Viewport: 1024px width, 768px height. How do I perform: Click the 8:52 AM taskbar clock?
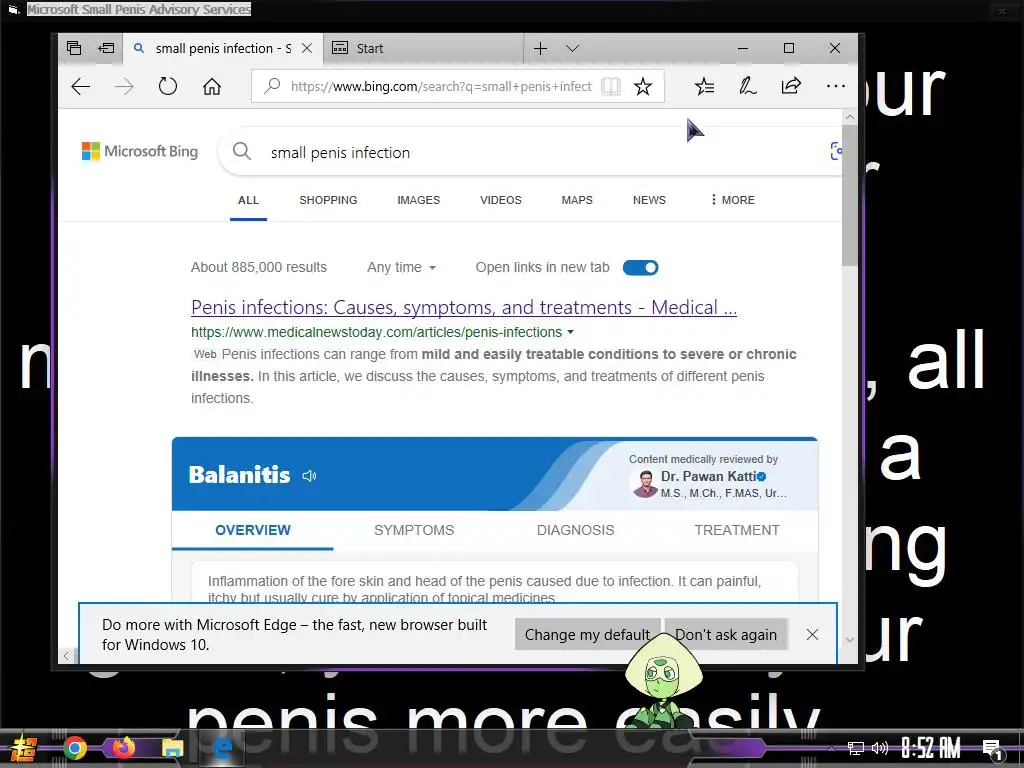[x=931, y=748]
